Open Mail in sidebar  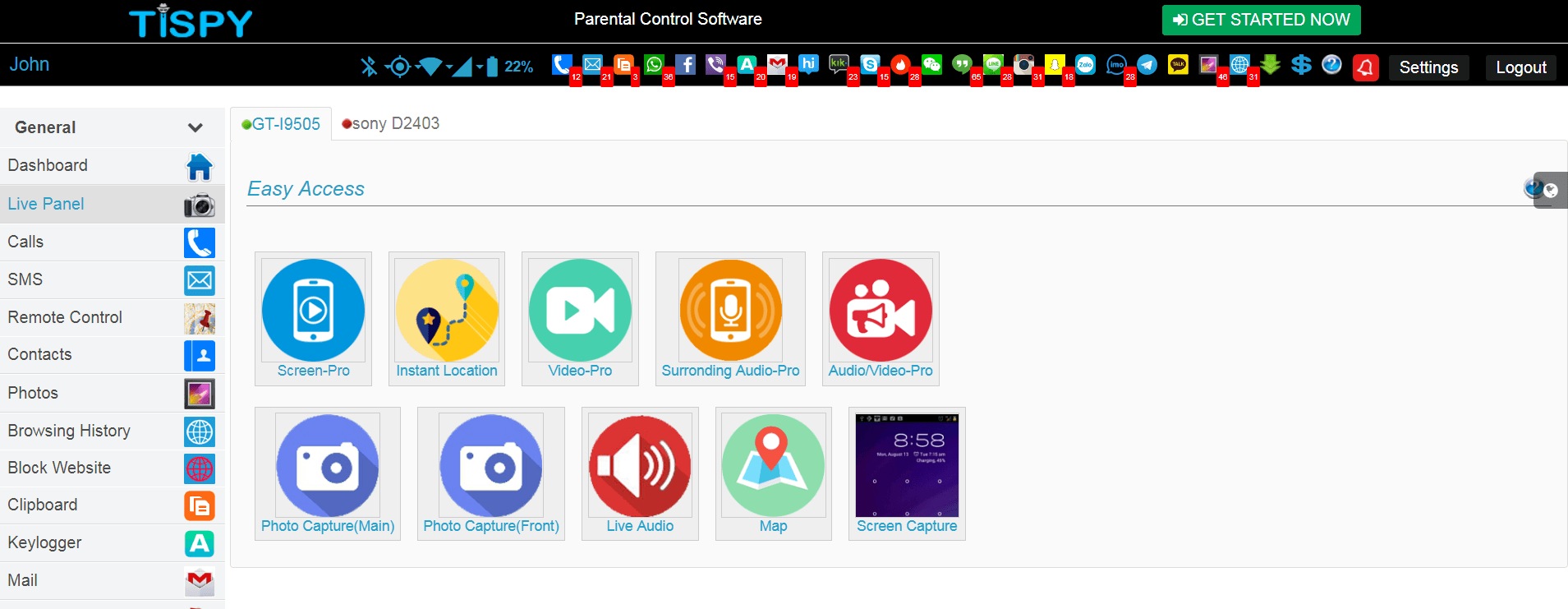coord(112,581)
